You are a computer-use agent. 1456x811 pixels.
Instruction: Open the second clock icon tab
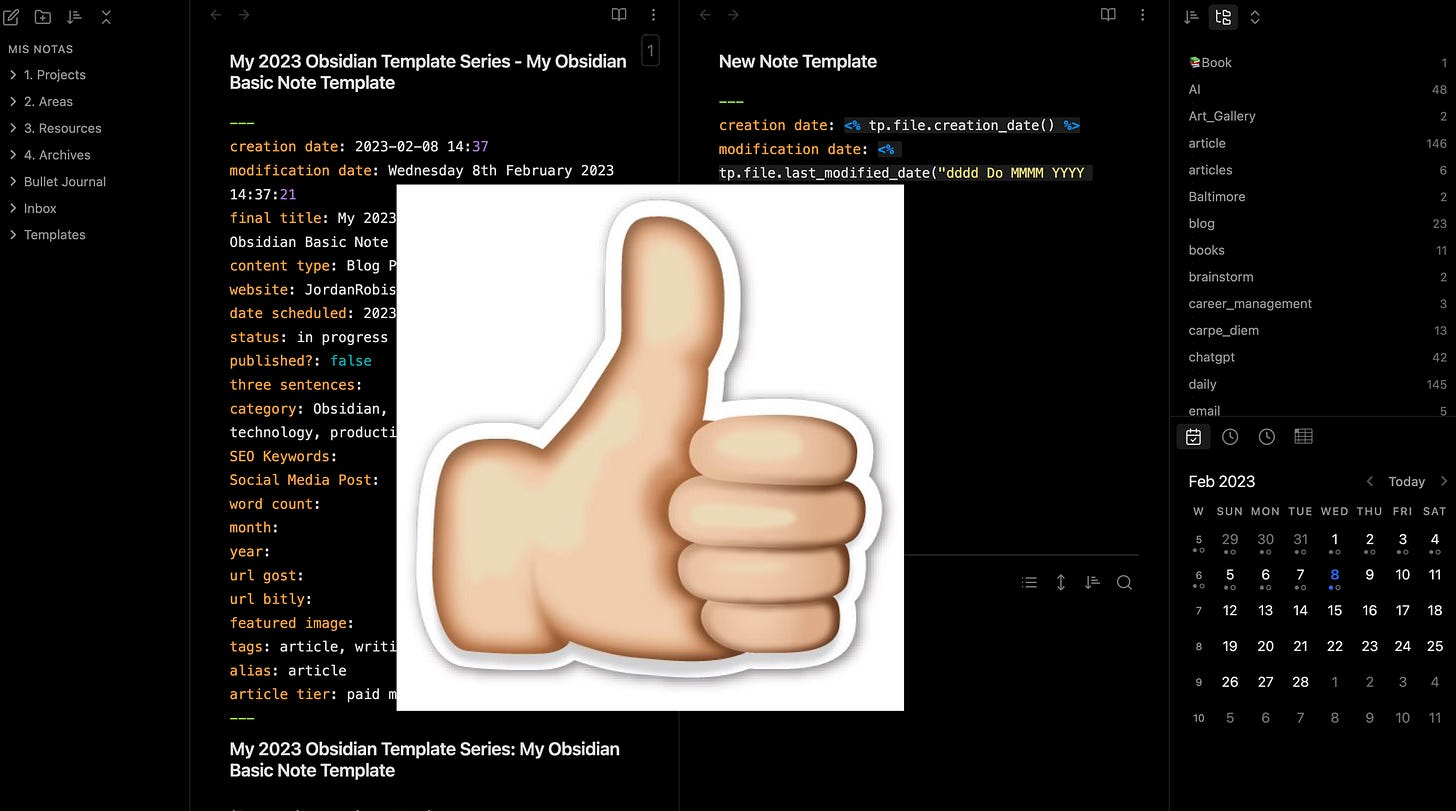click(x=1267, y=437)
